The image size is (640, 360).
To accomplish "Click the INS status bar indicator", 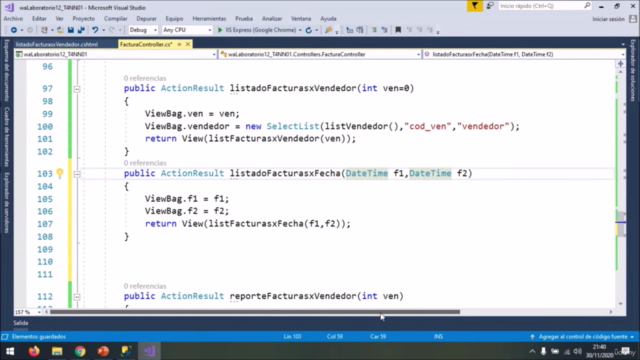I will (x=438, y=337).
